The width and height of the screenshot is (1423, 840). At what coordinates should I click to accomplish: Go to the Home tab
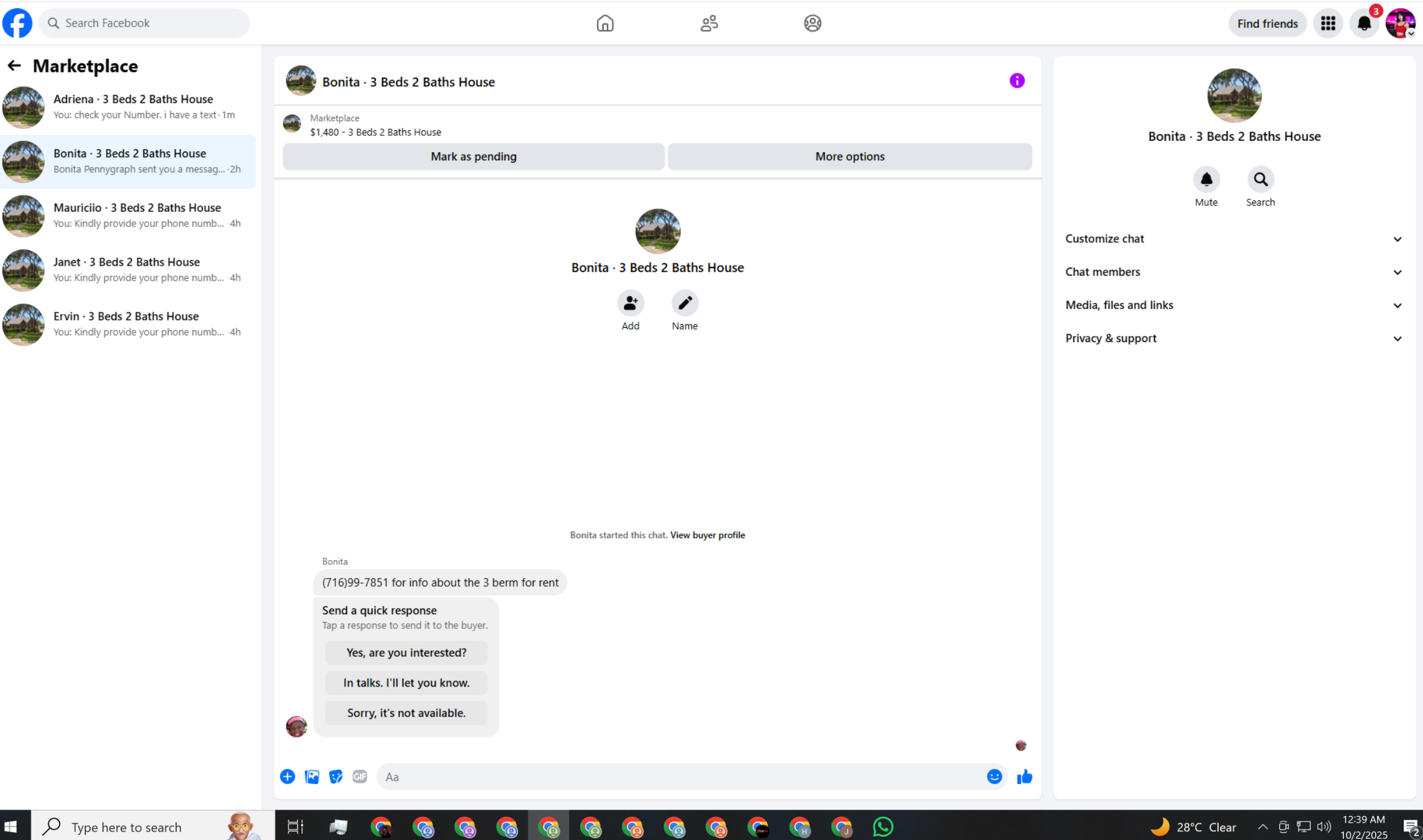click(x=604, y=23)
